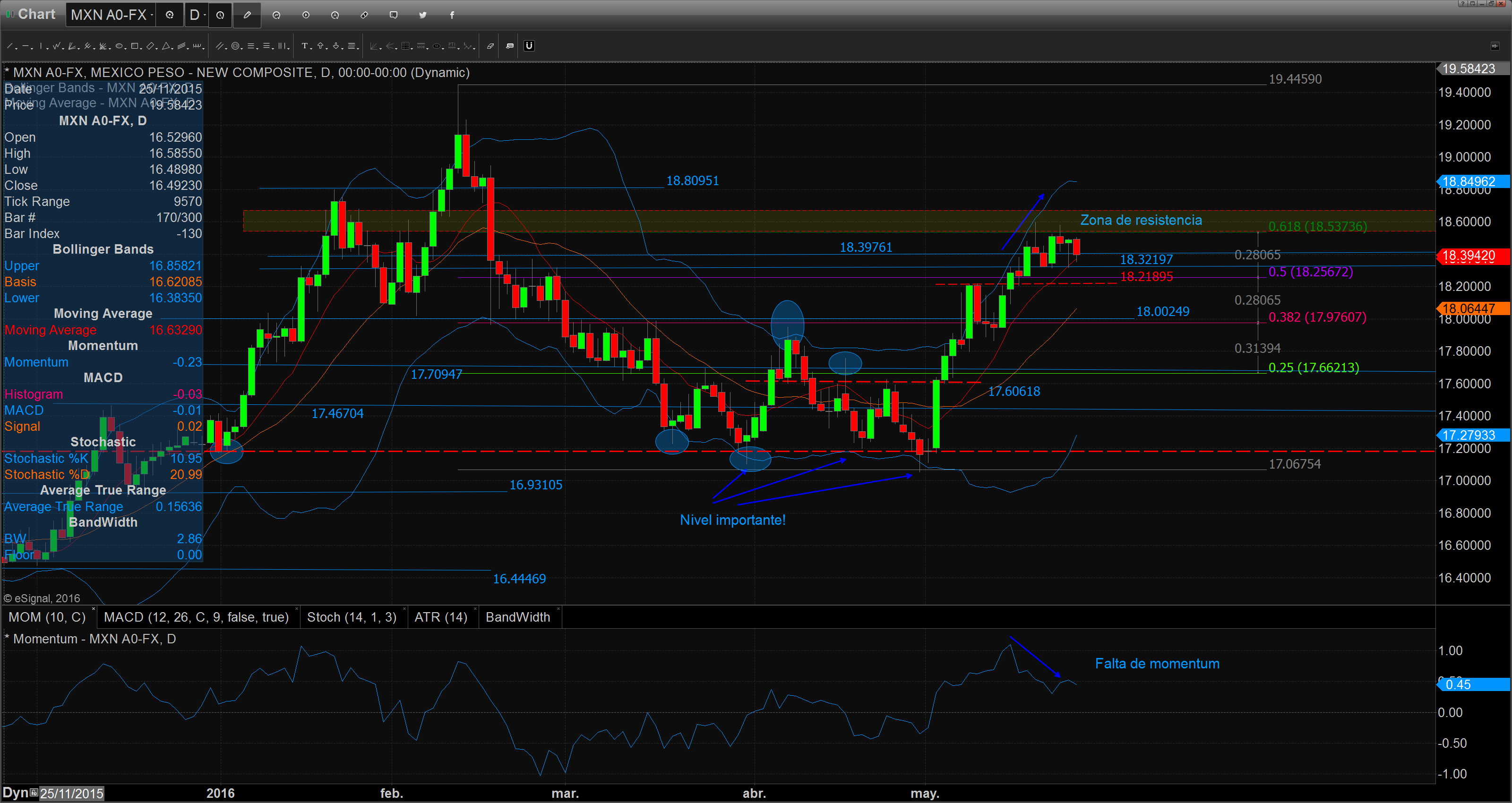The image size is (1512, 803).
Task: Click the magnet snap toggle icon
Action: coord(529,46)
